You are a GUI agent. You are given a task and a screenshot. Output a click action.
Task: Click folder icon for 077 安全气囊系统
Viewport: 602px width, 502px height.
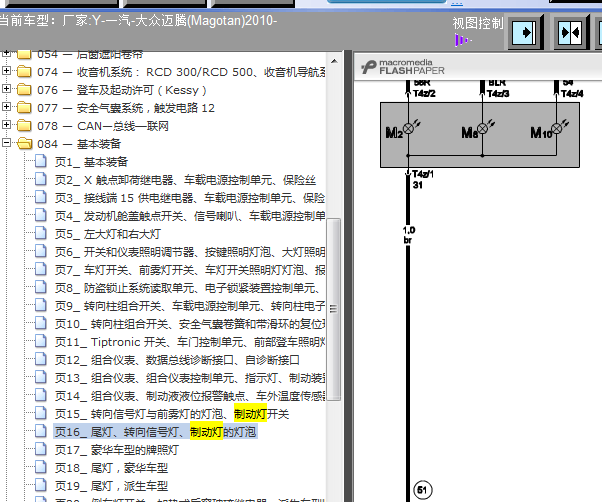pyautogui.click(x=25, y=107)
